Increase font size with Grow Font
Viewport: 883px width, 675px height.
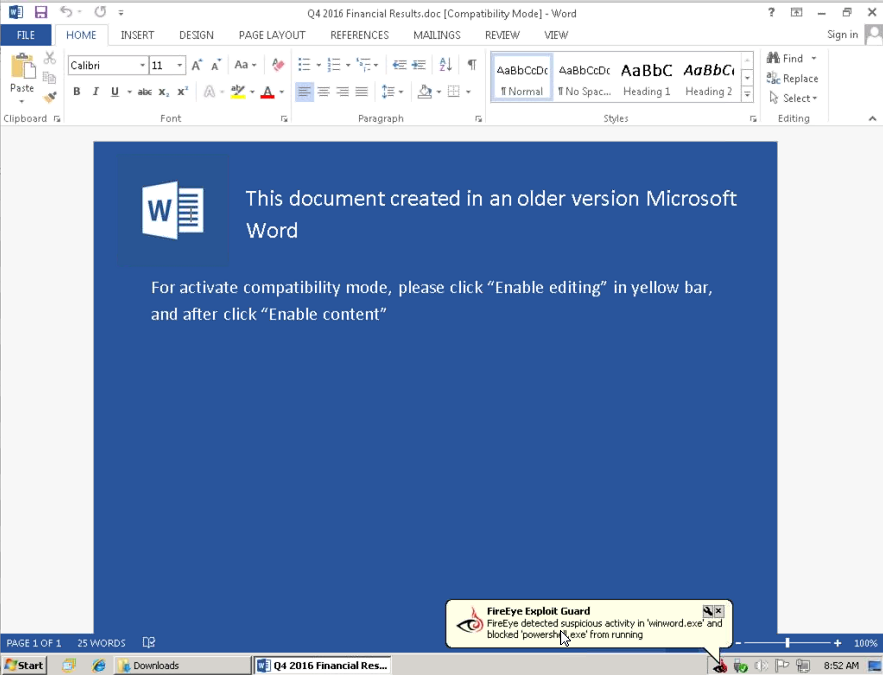[x=197, y=65]
